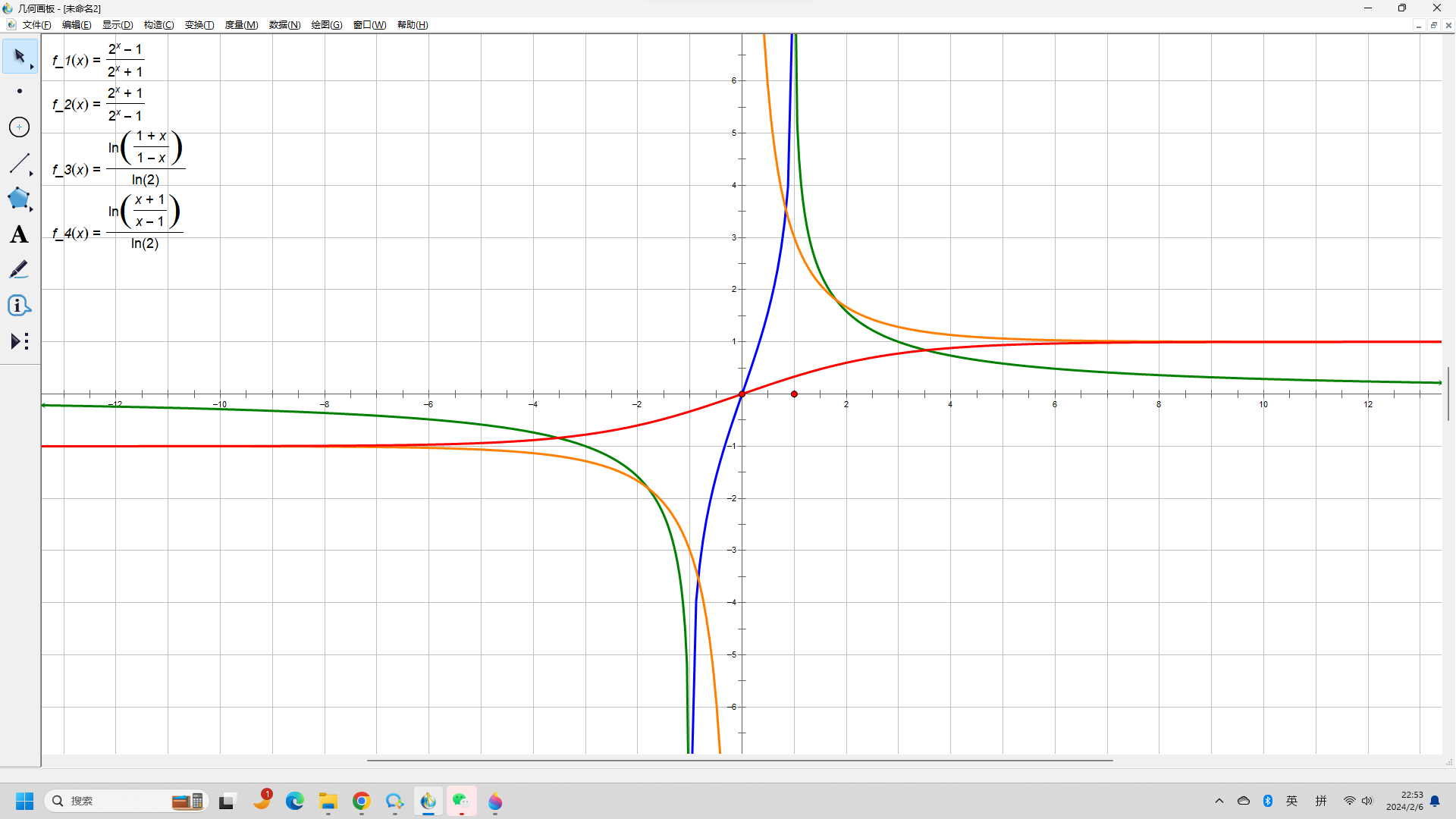
Task: Select the Compass circle tool
Action: coord(20,127)
